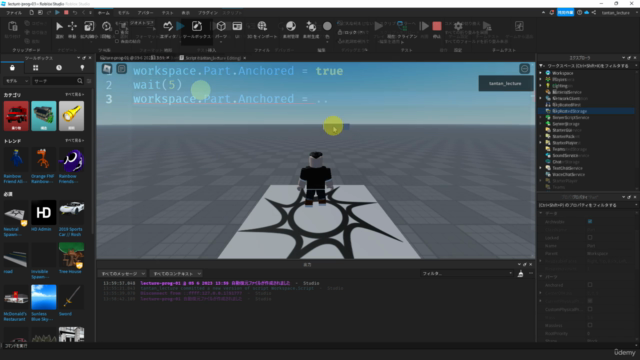Toggle the CustomPhysicalProperties checkbox
The height and width of the screenshot is (360, 640).
tap(590, 309)
